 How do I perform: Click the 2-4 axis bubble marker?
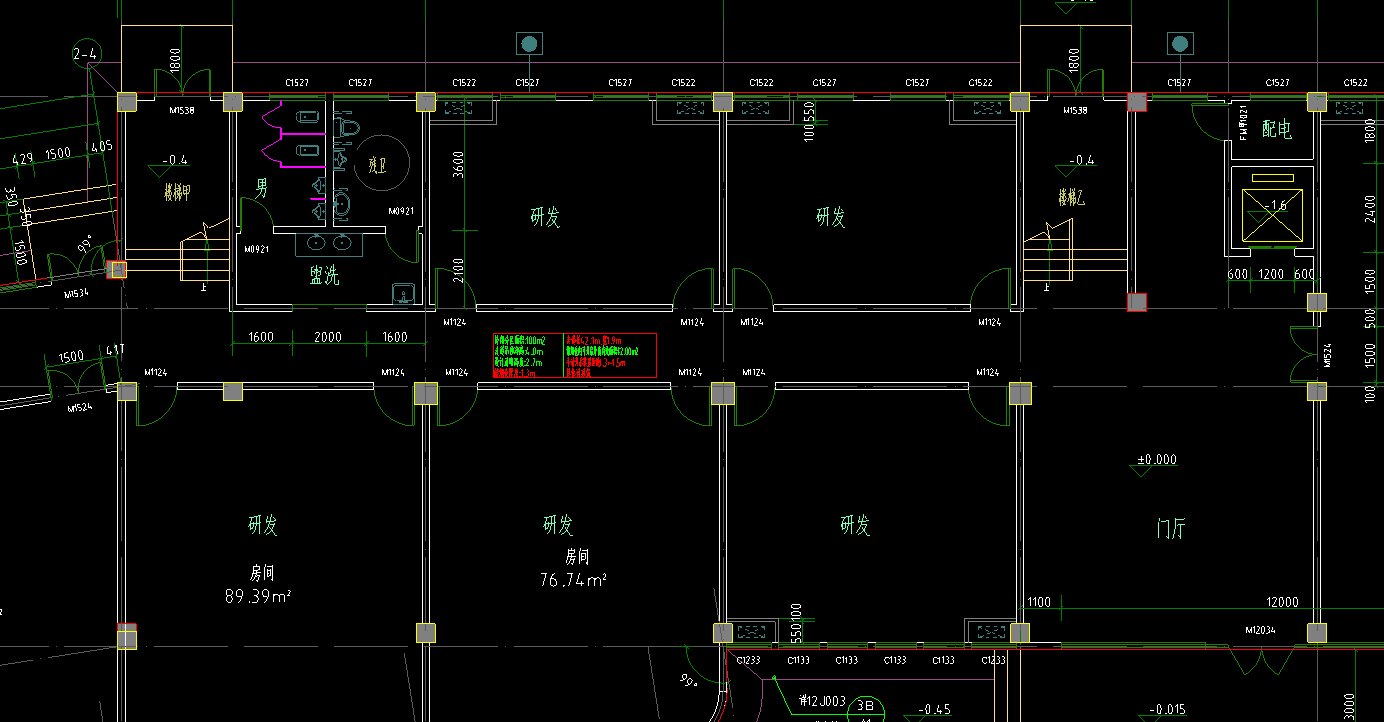[87, 52]
